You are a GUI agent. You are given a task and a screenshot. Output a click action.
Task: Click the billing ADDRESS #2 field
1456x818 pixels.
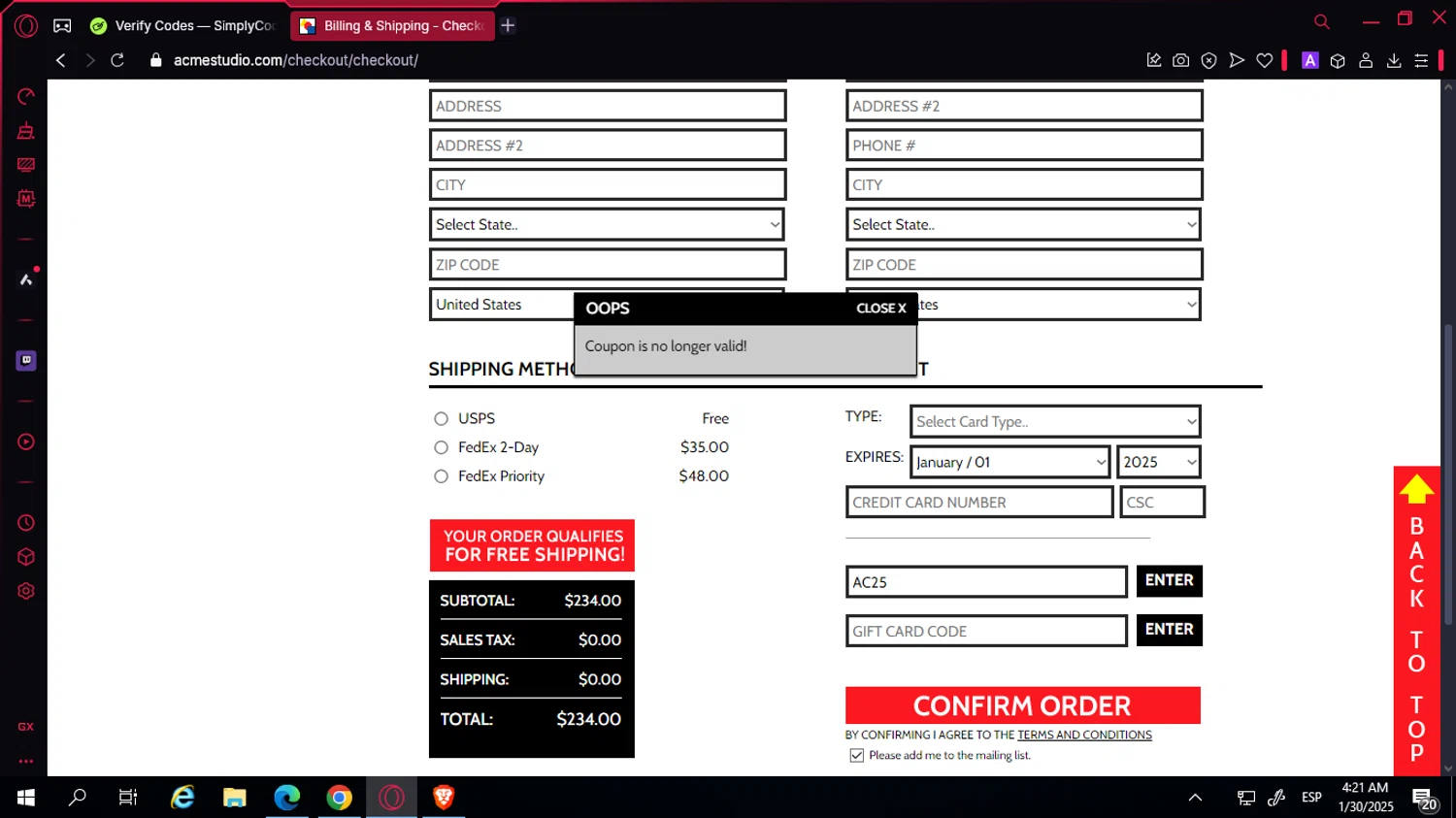[608, 146]
